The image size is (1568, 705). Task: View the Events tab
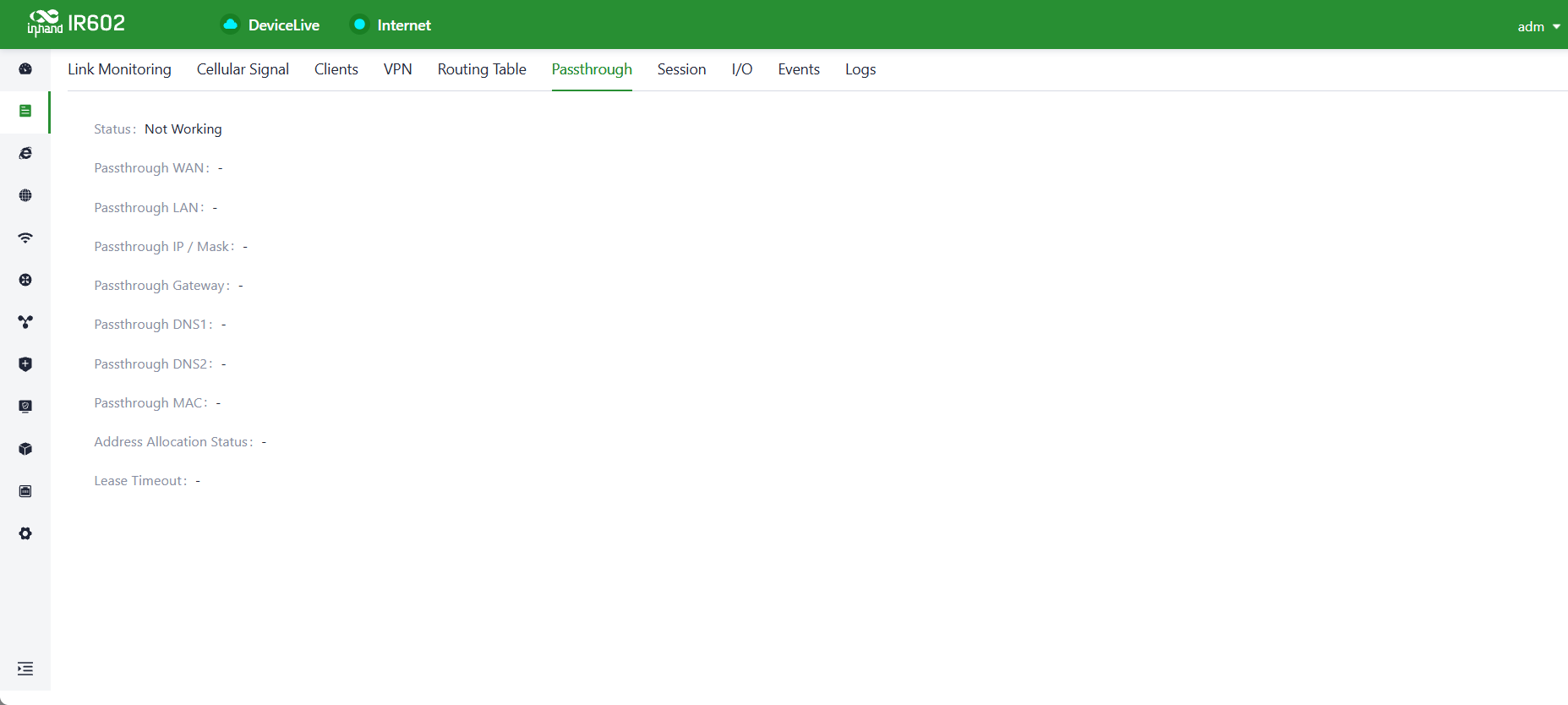(799, 69)
